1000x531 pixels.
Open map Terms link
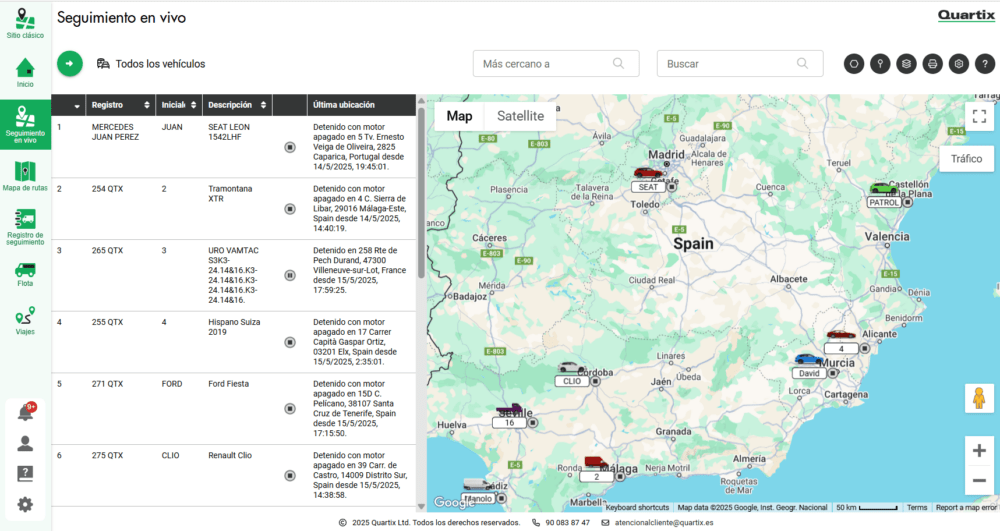917,507
